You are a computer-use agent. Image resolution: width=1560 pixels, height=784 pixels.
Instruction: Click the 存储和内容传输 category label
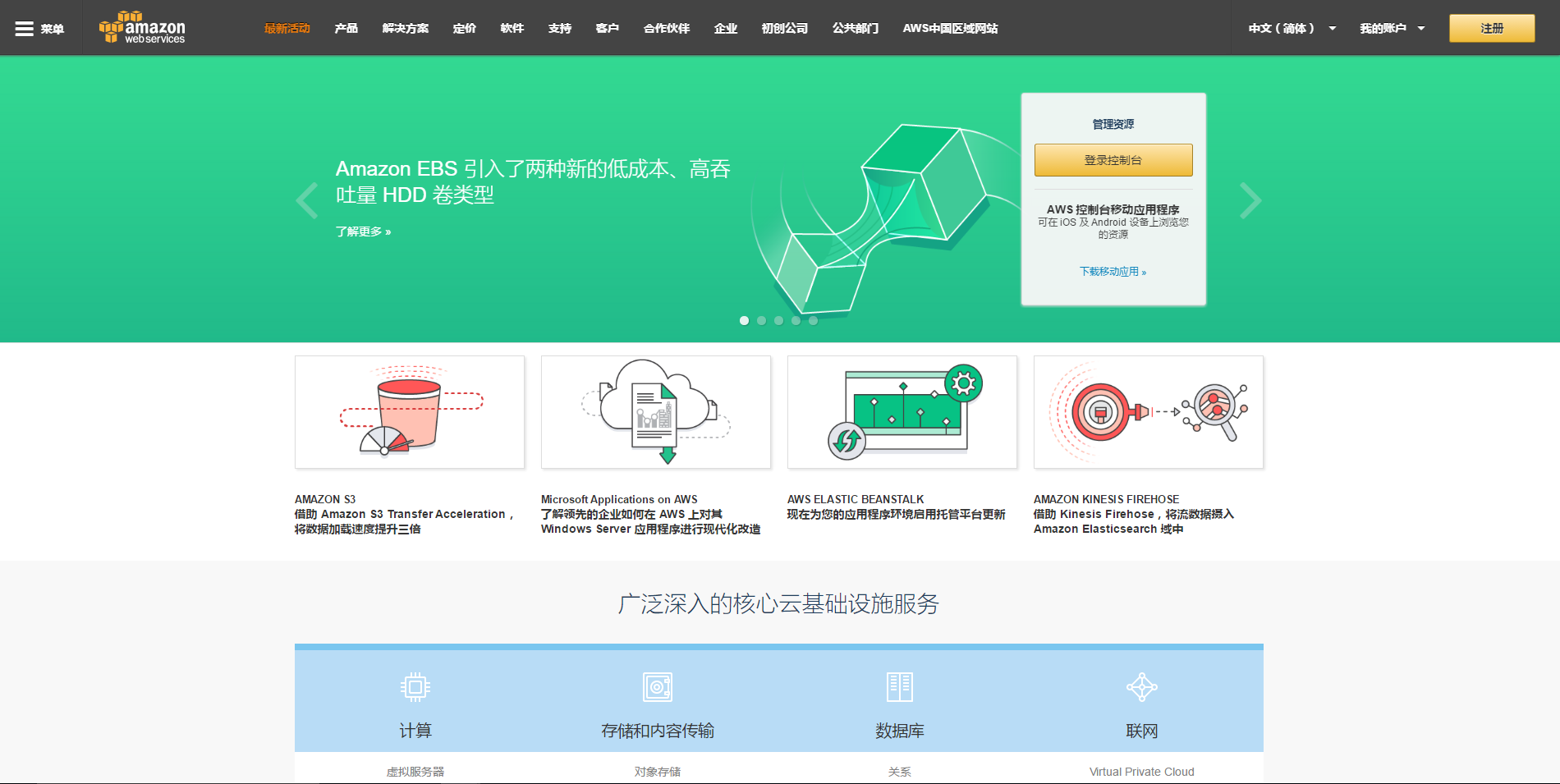click(x=658, y=731)
